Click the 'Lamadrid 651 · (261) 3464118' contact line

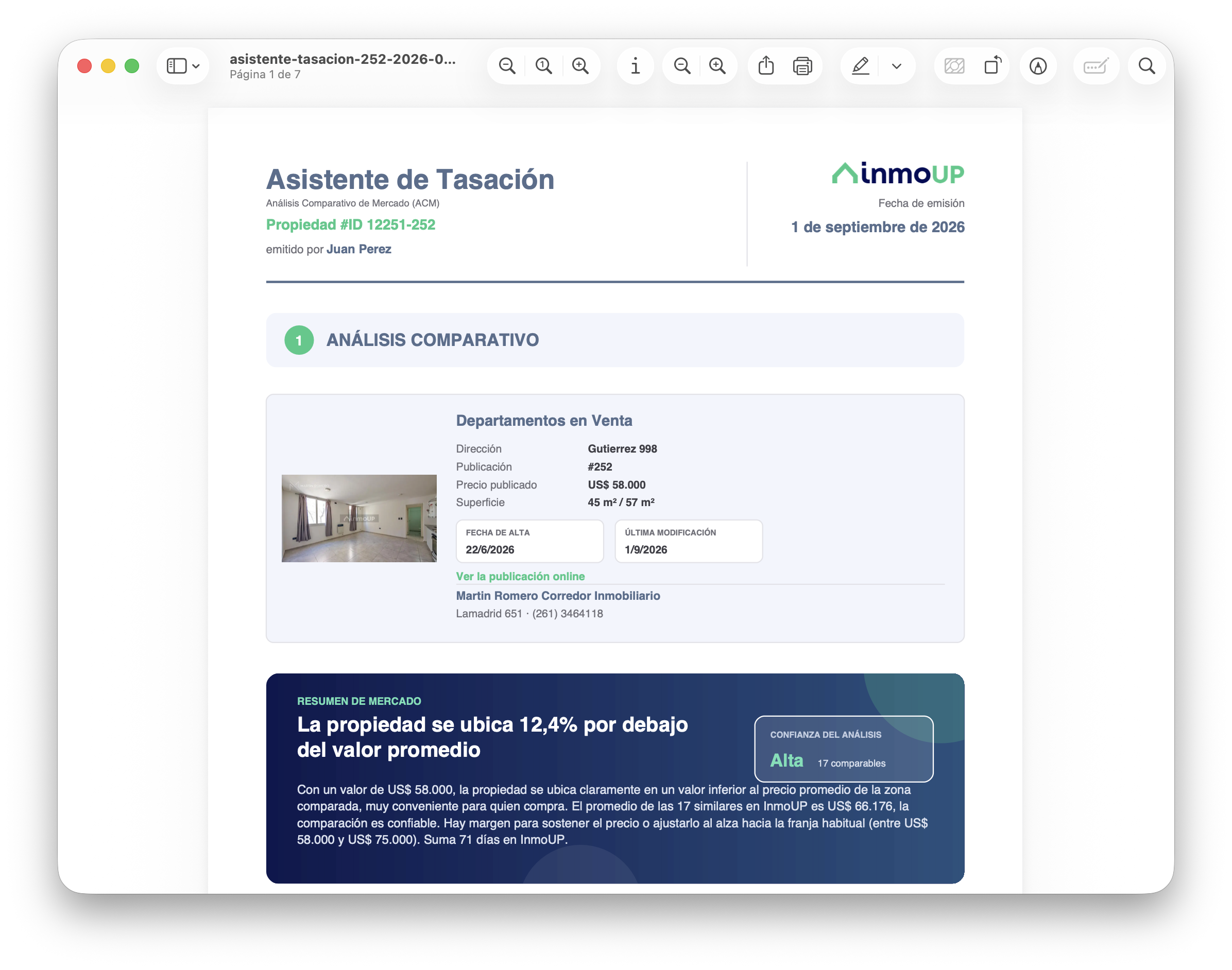click(x=529, y=613)
